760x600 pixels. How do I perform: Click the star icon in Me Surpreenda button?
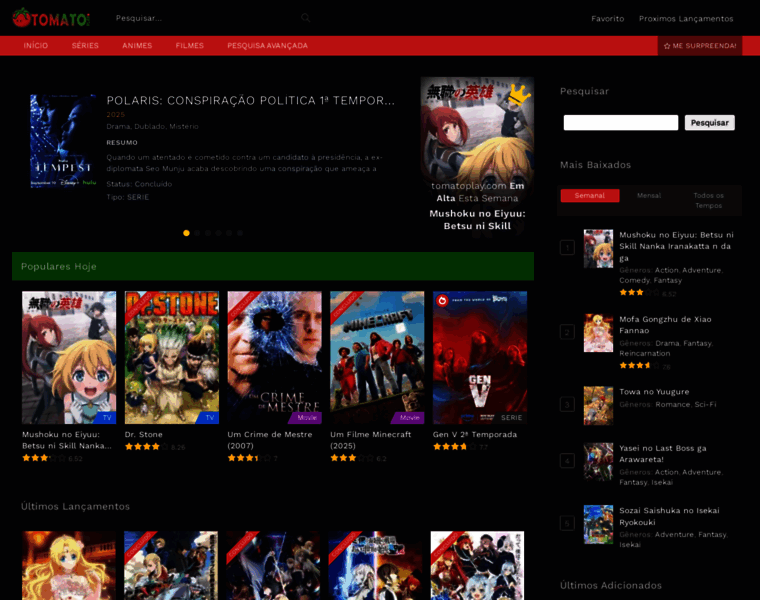pos(667,46)
